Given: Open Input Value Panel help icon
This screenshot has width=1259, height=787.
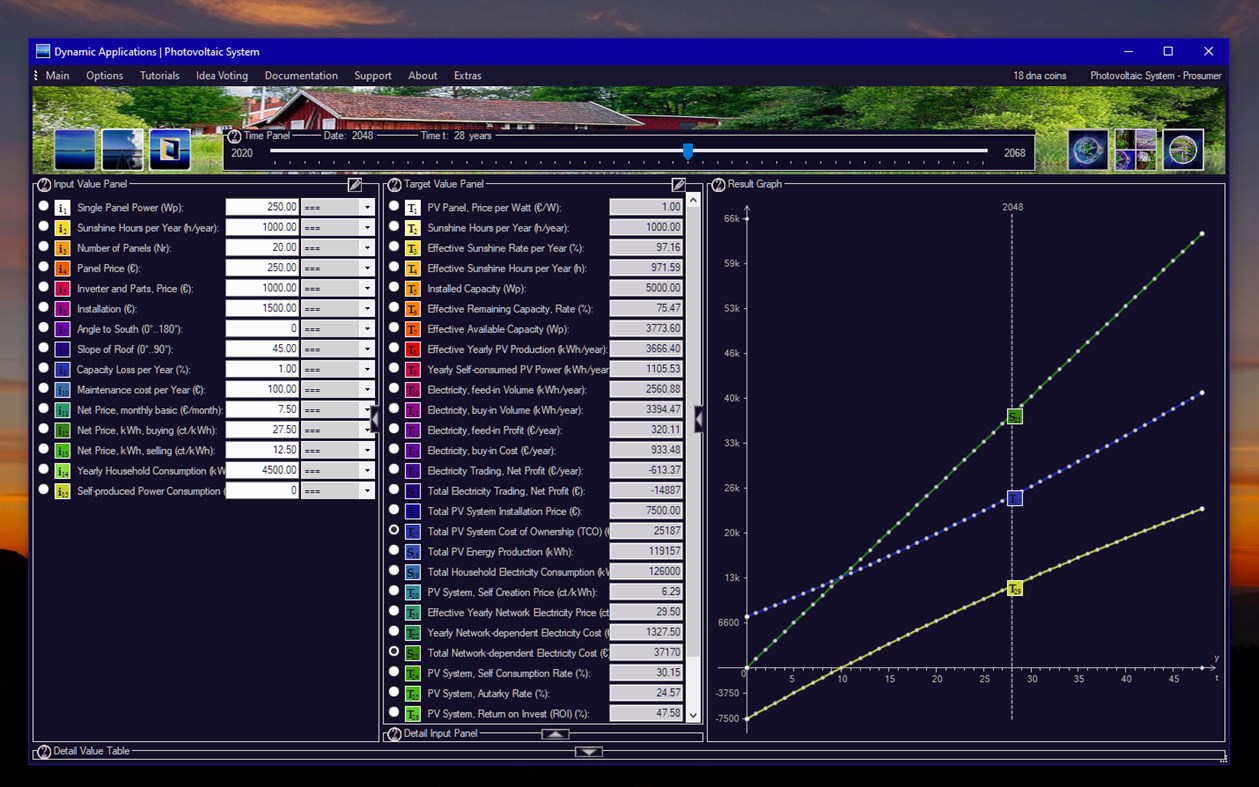Looking at the screenshot, I should [44, 184].
